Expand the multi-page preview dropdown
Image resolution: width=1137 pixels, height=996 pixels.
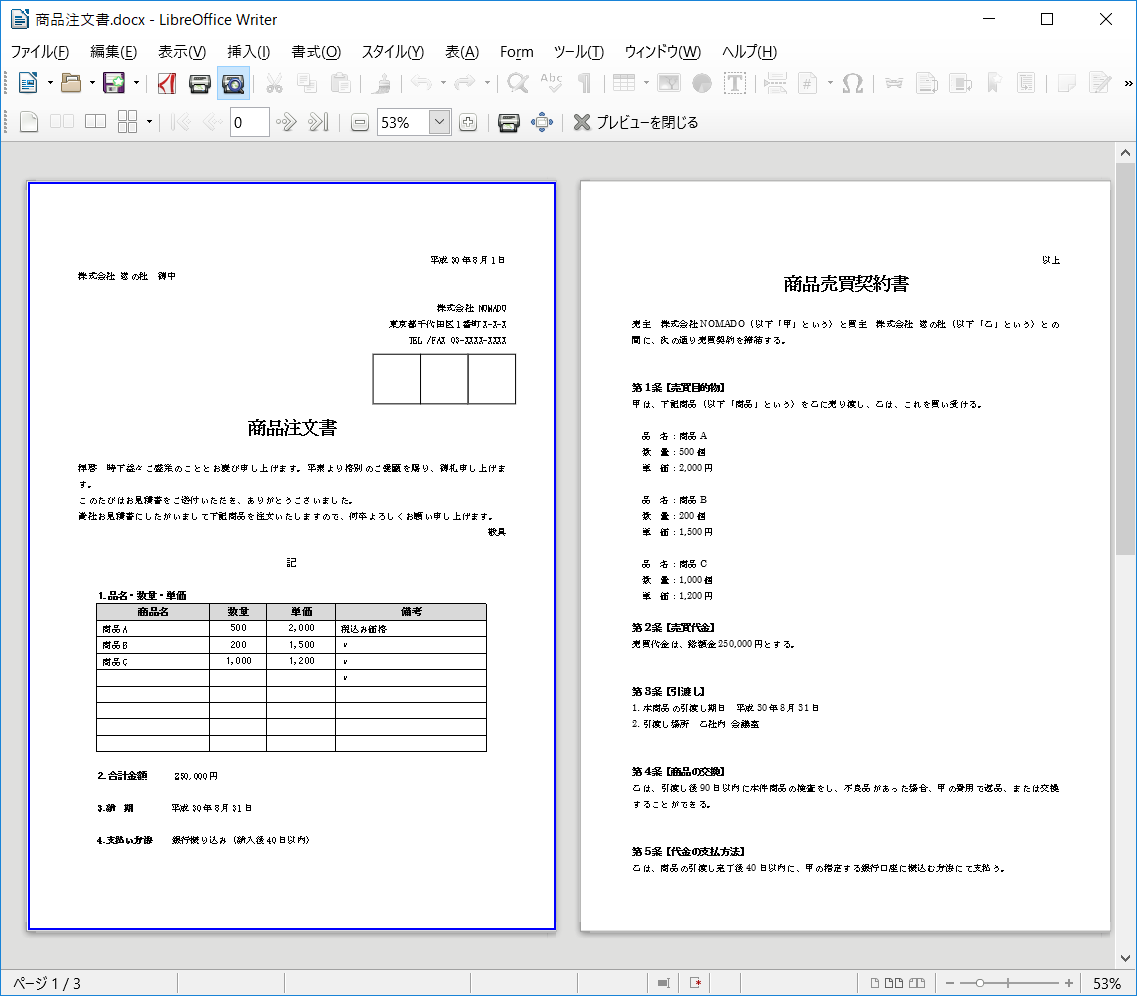pyautogui.click(x=148, y=121)
